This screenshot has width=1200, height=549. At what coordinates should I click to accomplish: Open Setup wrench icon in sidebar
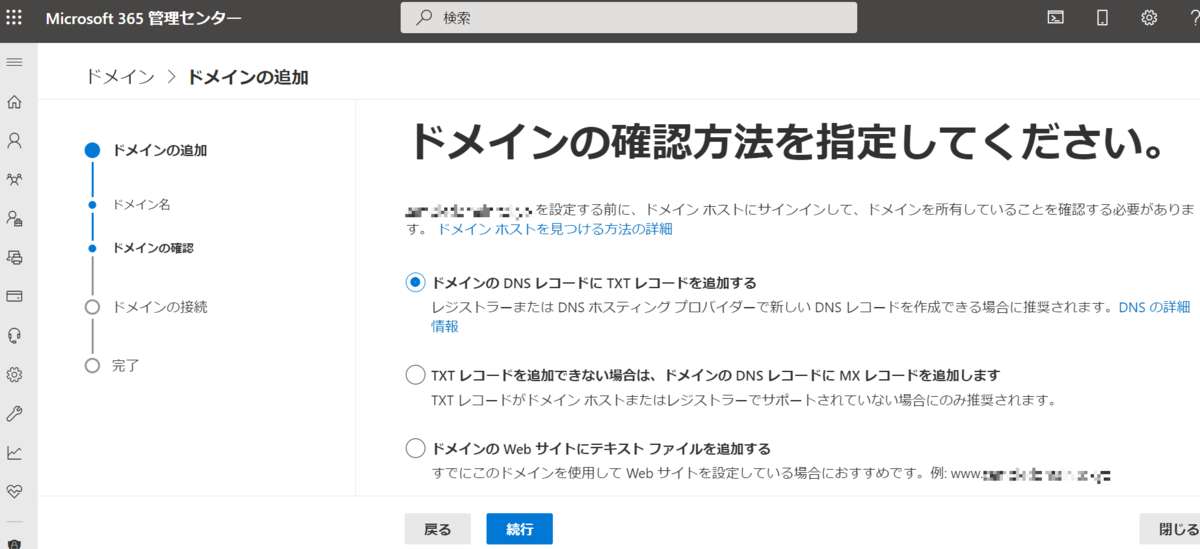click(15, 413)
